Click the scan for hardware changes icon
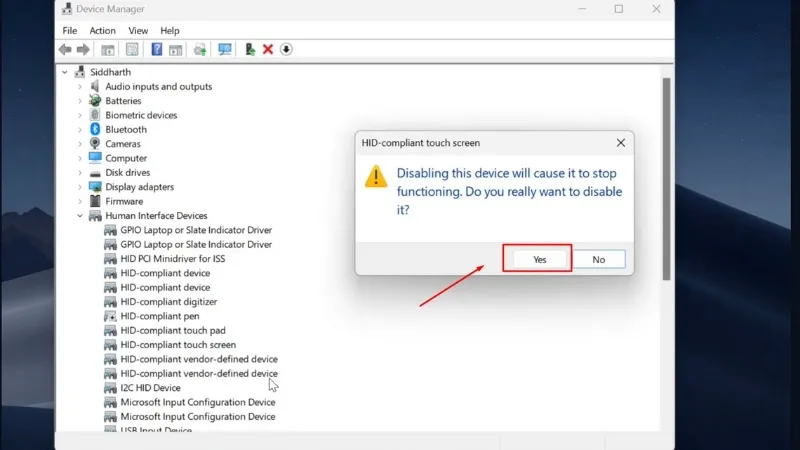 [225, 49]
